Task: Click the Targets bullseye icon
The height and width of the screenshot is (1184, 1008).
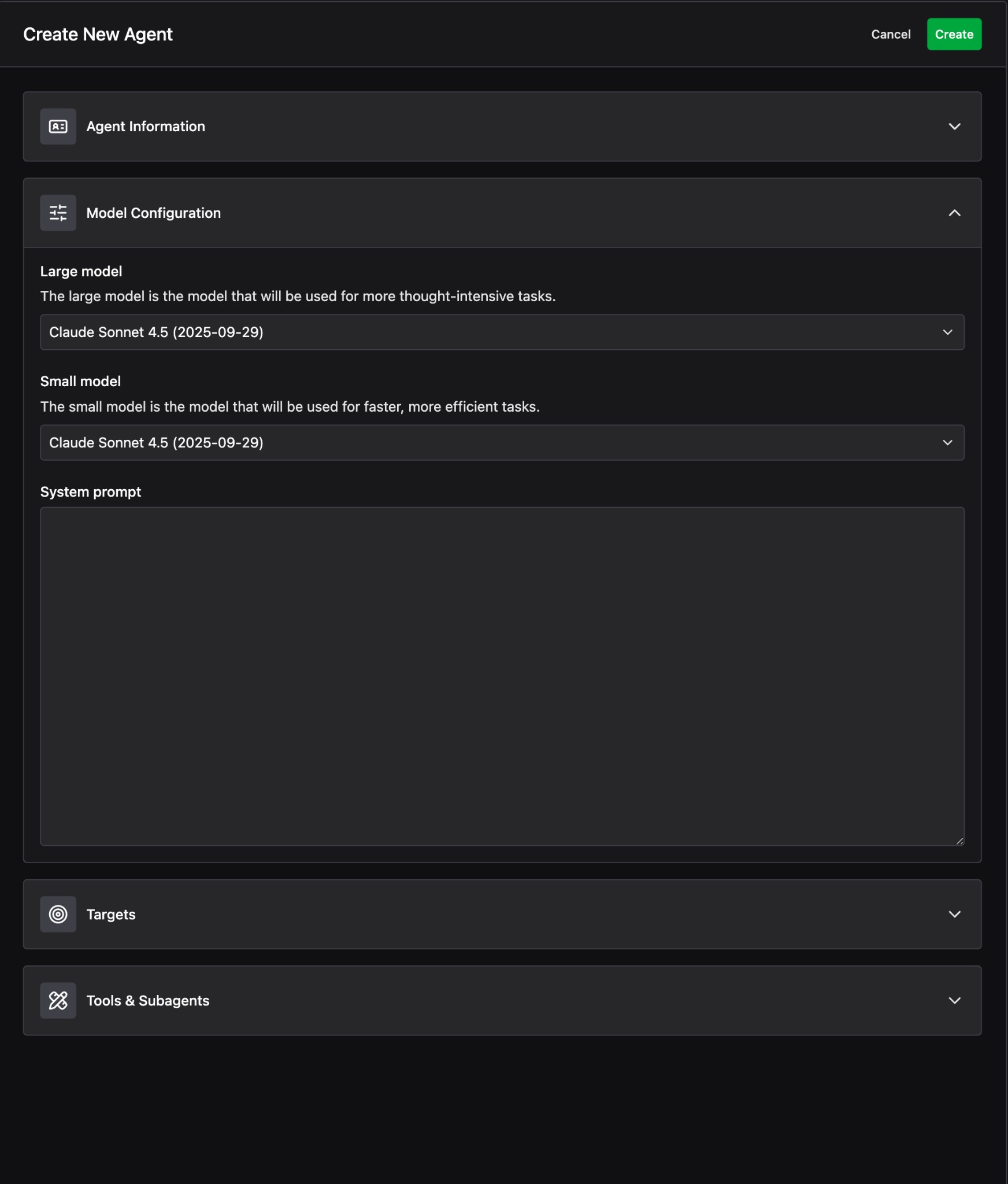Action: (x=58, y=914)
